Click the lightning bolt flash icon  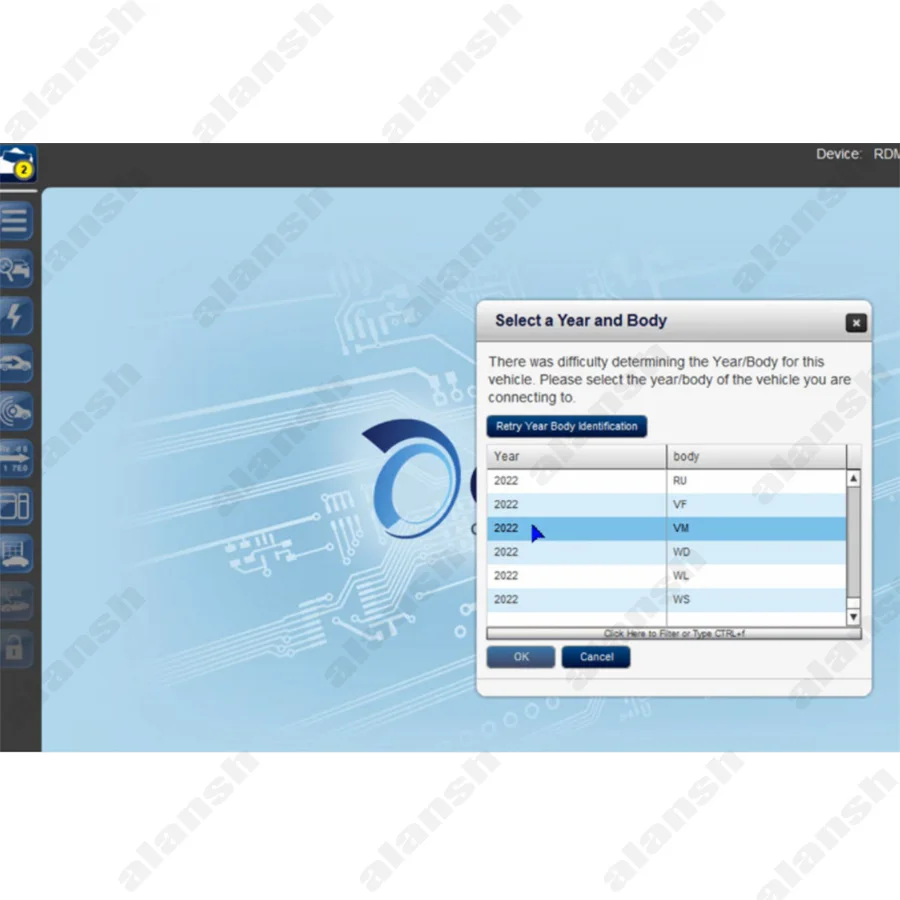tap(15, 316)
